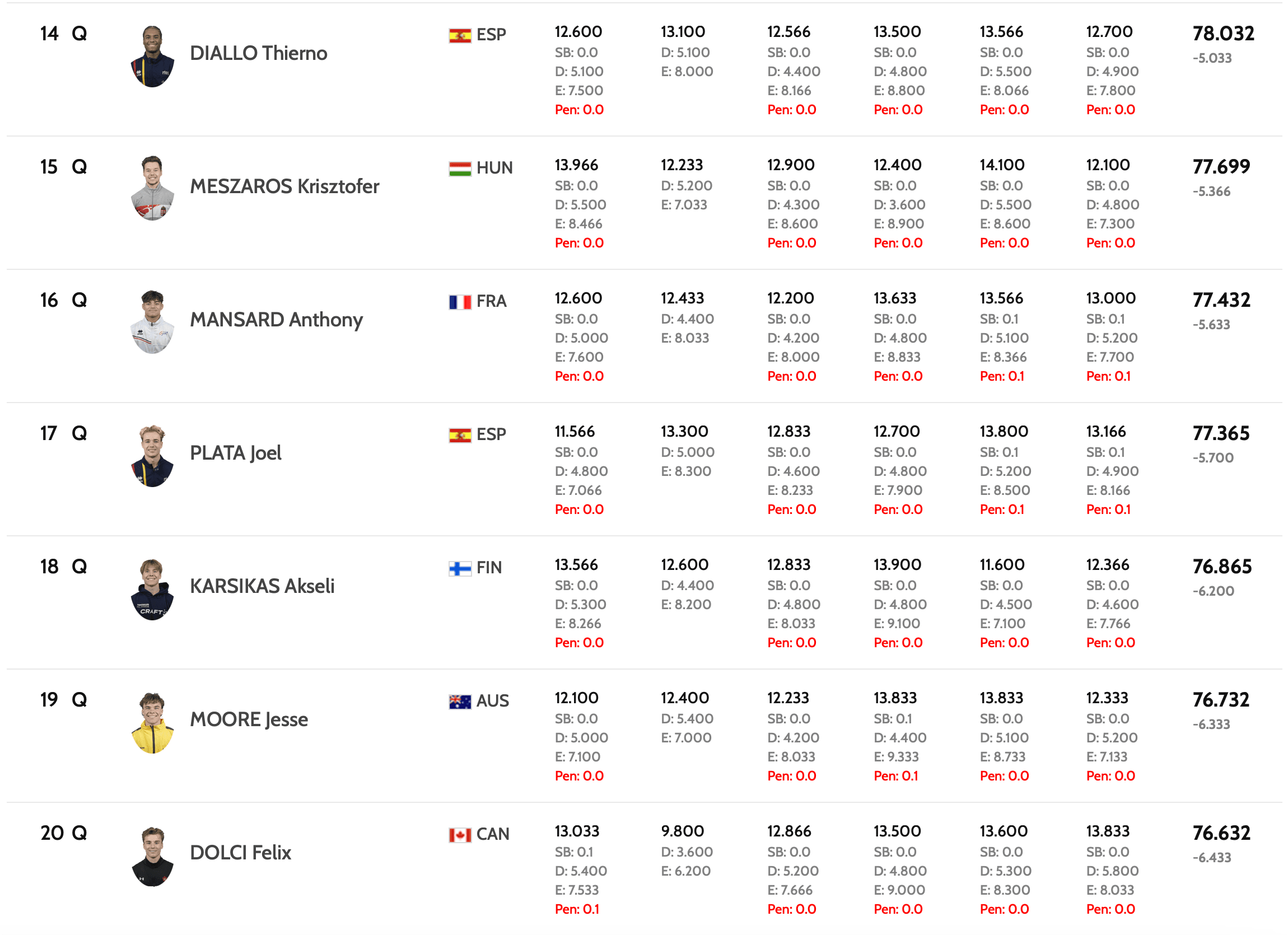Click the Australia flag icon

click(x=459, y=702)
